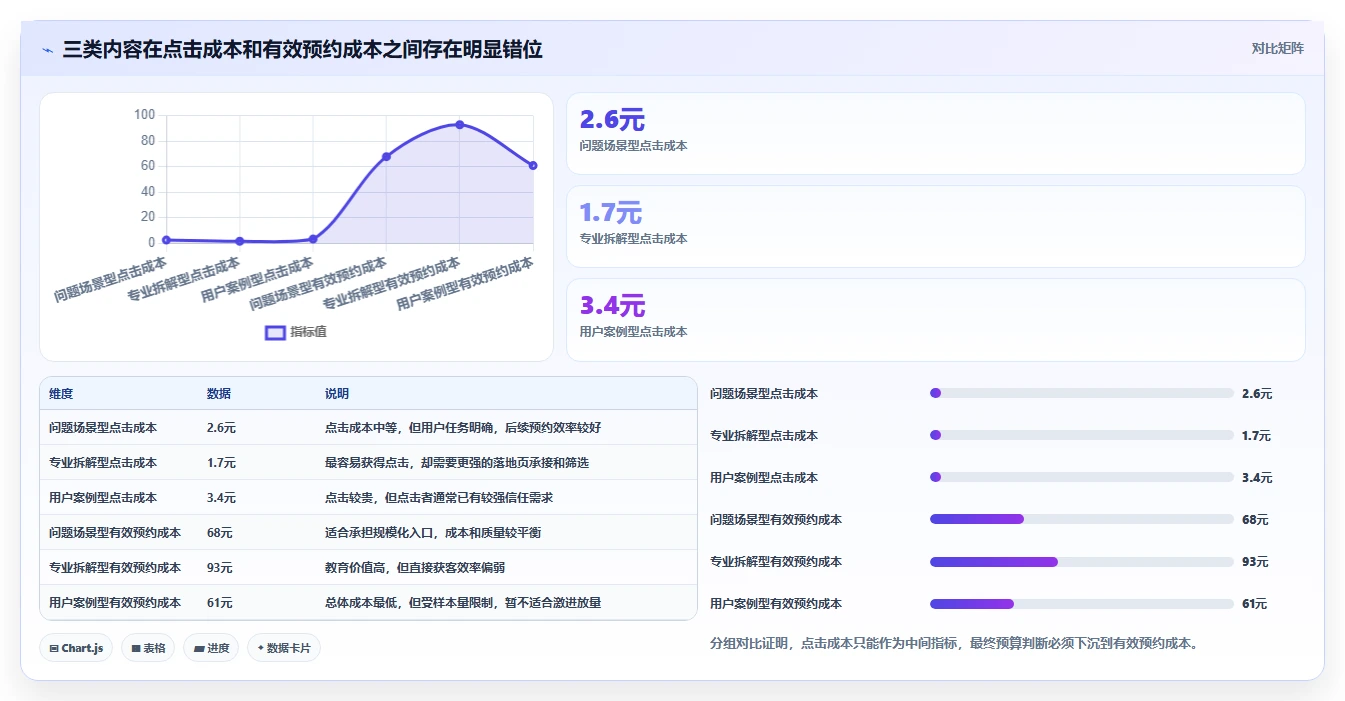Click the title 三类内容在点击成本和有效预约成本之间存在明显错位
The width and height of the screenshot is (1345, 701).
tap(303, 49)
